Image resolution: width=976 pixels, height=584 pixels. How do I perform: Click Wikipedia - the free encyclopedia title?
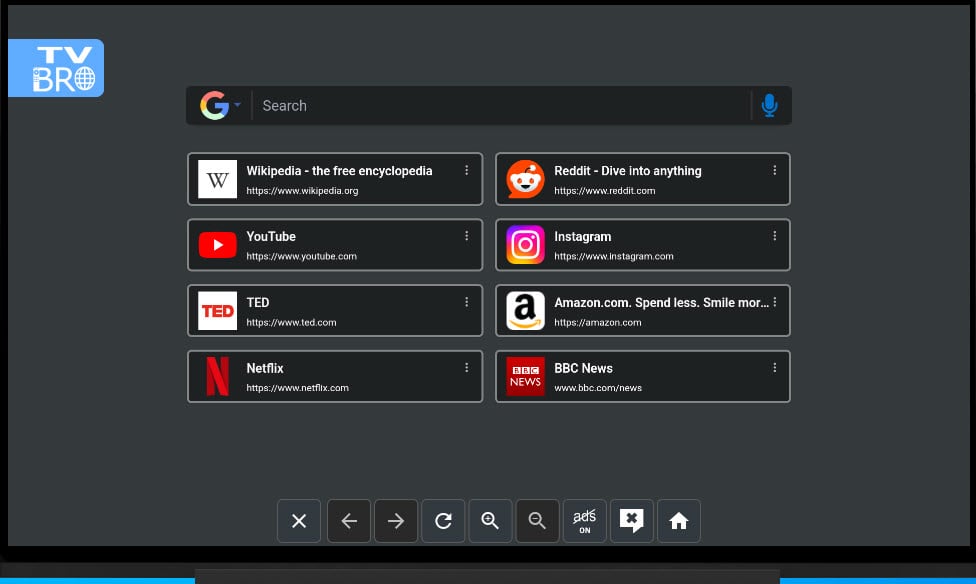(x=339, y=171)
